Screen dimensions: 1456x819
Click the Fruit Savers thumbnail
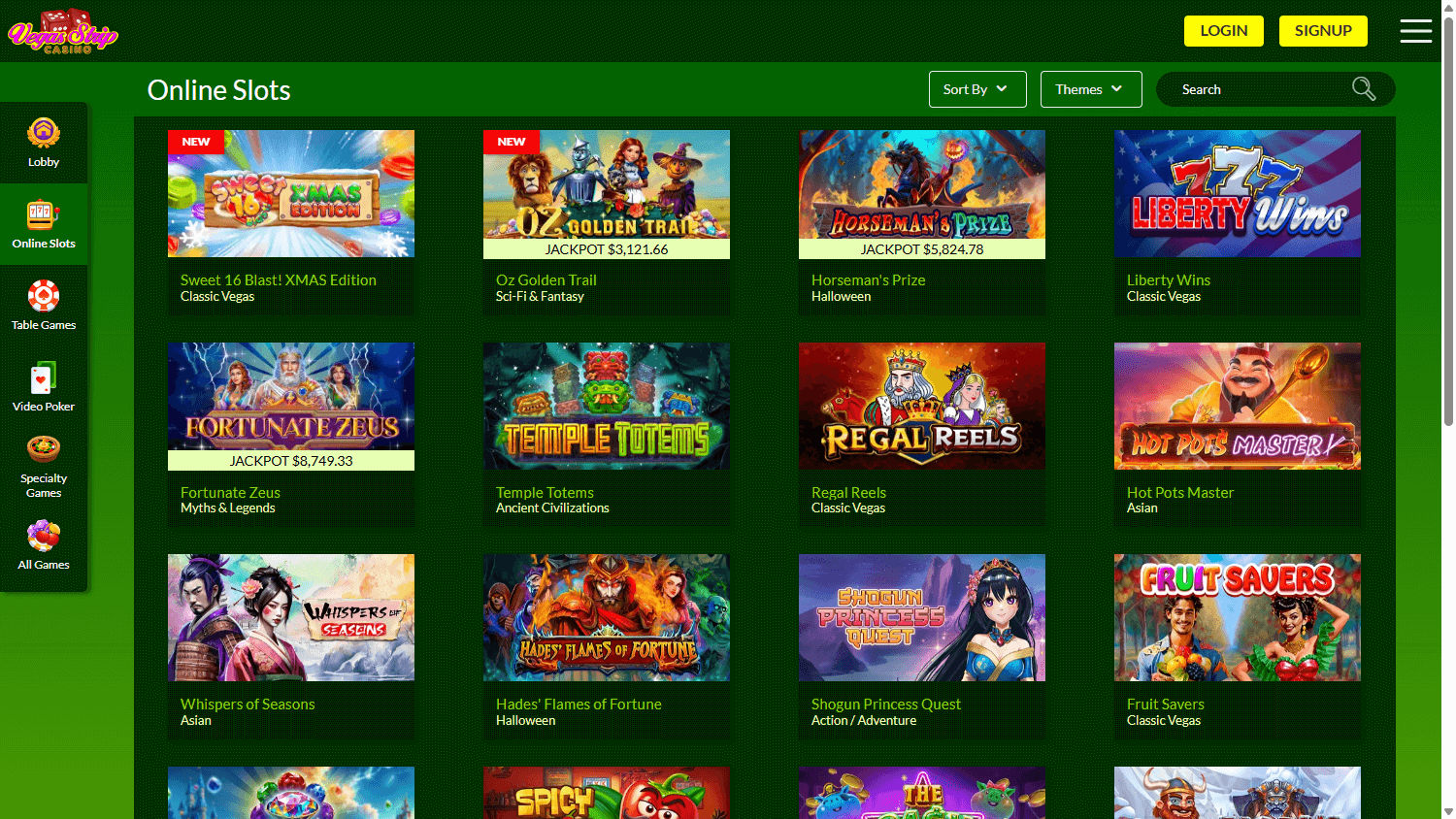pyautogui.click(x=1237, y=617)
